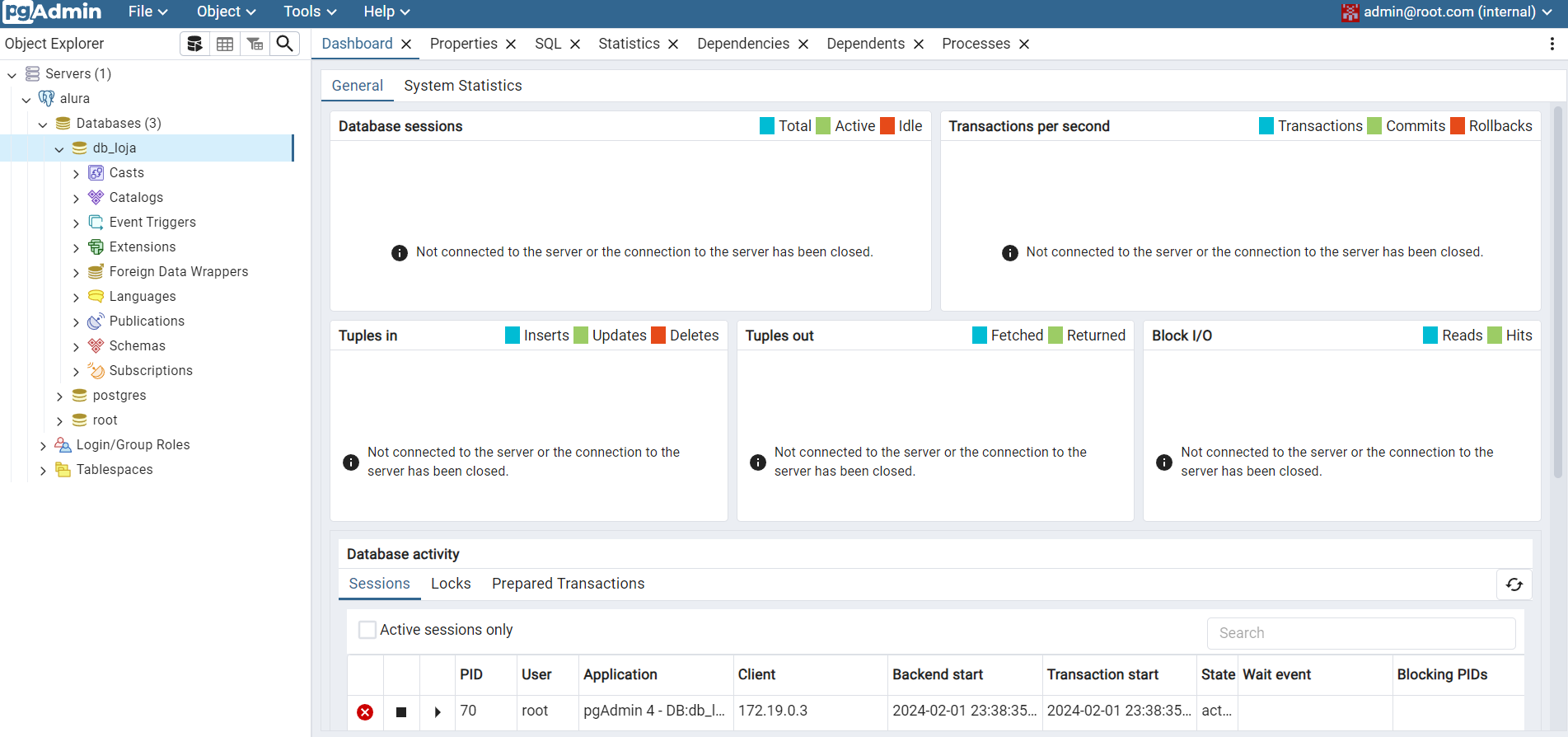The image size is (1568, 737).
Task: Show the Locks activity tab
Action: tap(451, 584)
